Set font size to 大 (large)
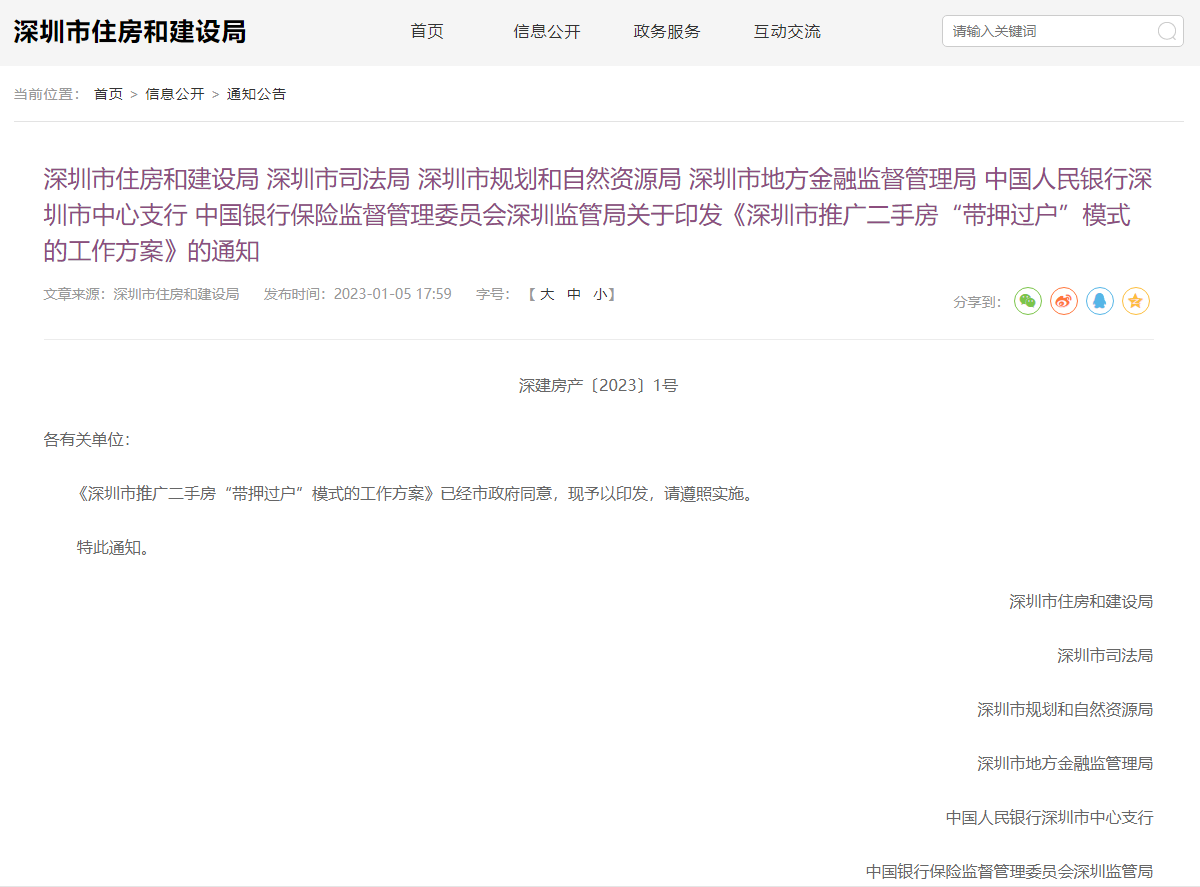This screenshot has width=1200, height=887. 547,294
